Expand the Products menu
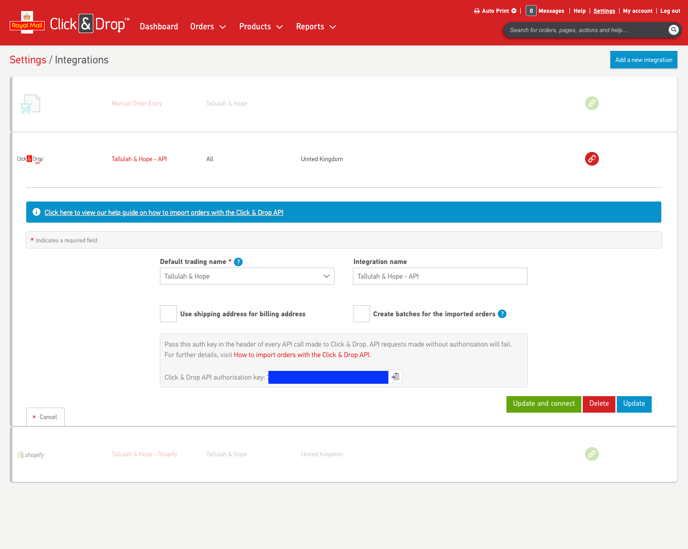 click(261, 27)
